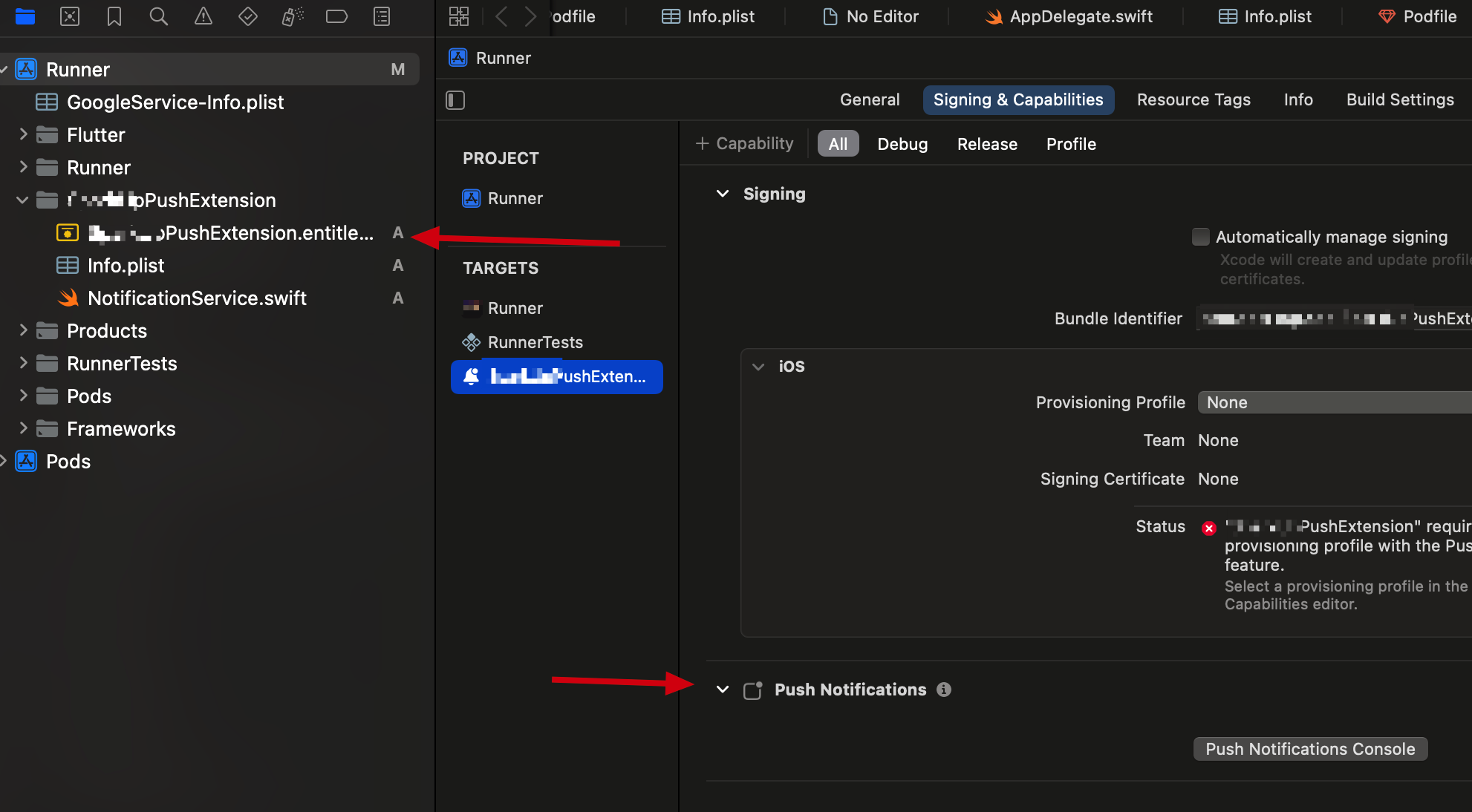Open the Breakpoint navigator icon

336,16
